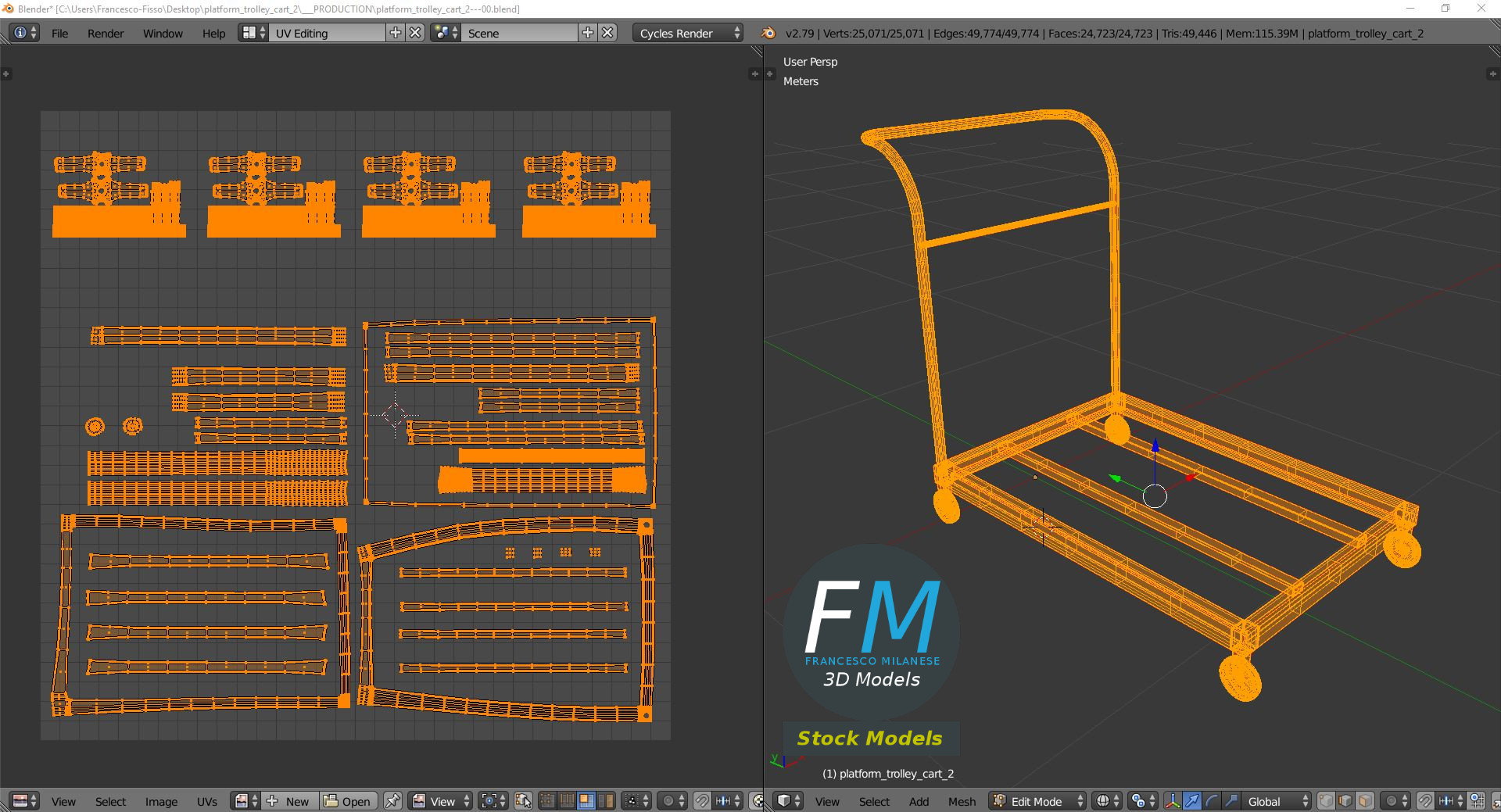Open the Window menu

(x=163, y=34)
